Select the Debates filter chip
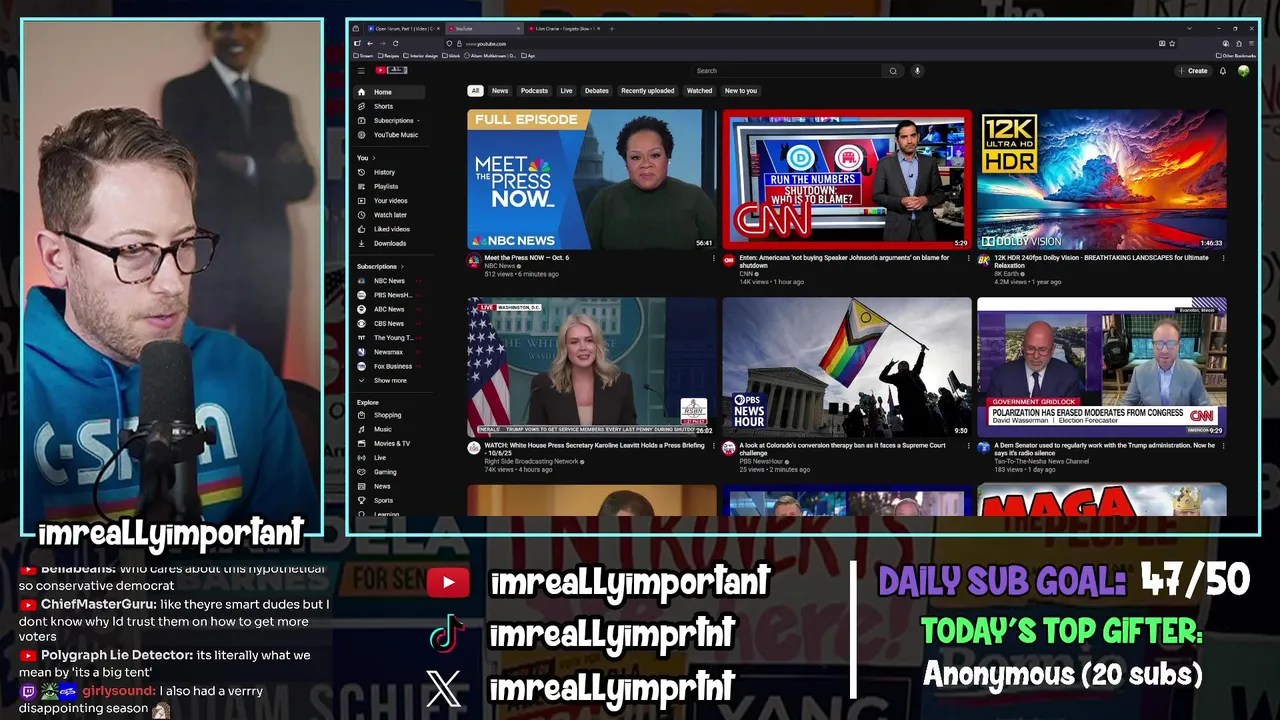The image size is (1280, 720). pyautogui.click(x=597, y=91)
